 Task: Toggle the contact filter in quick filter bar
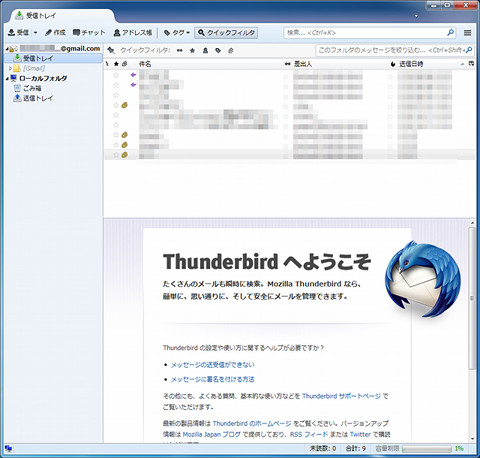205,51
